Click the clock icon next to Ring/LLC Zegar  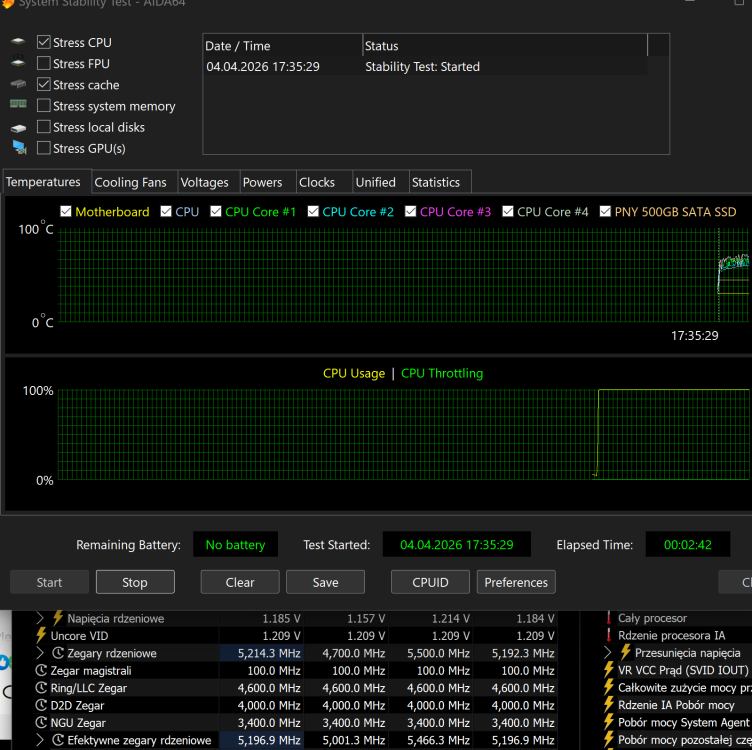coord(41,688)
